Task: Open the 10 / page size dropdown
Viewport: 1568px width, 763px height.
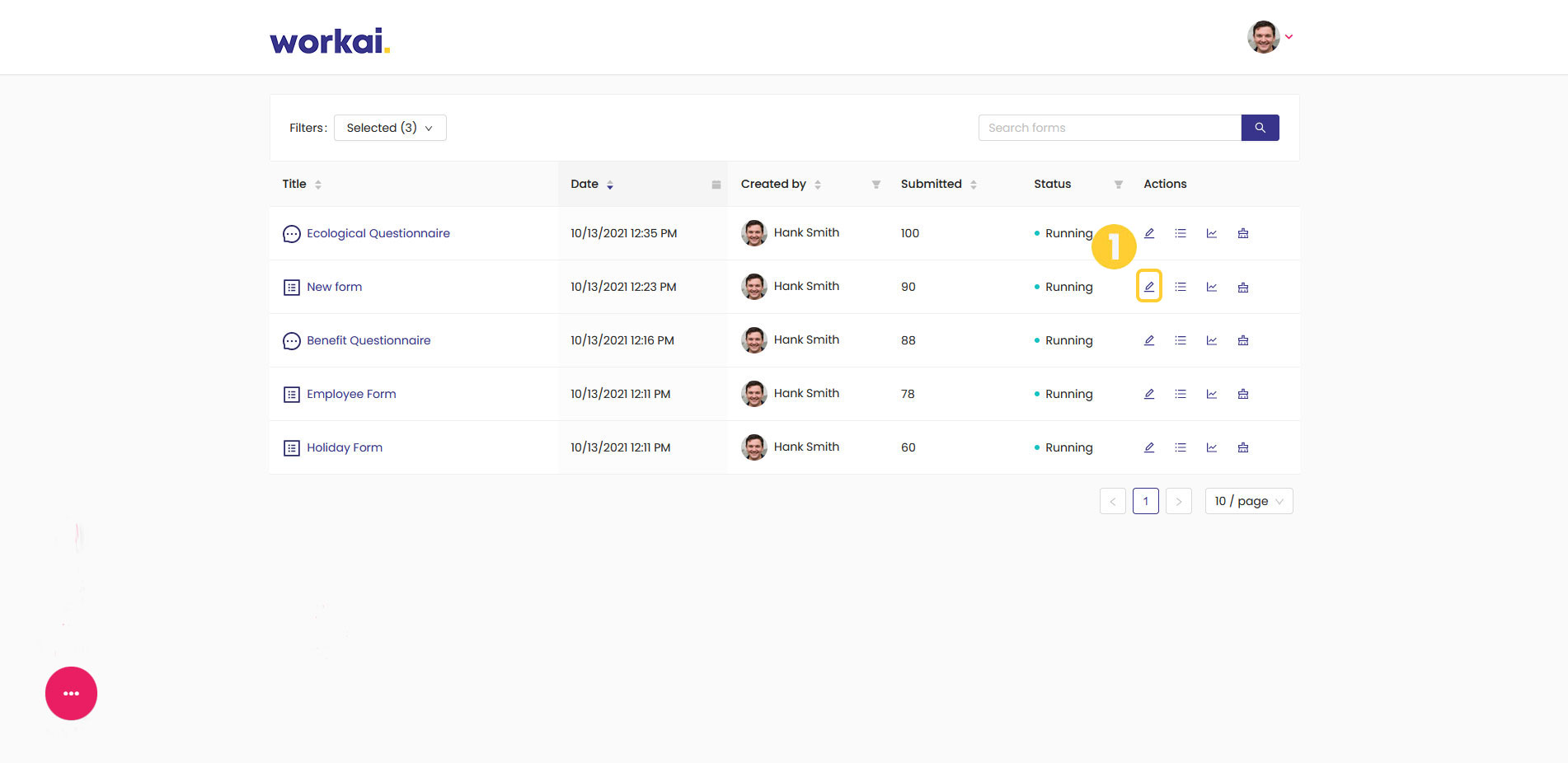Action: (x=1249, y=501)
